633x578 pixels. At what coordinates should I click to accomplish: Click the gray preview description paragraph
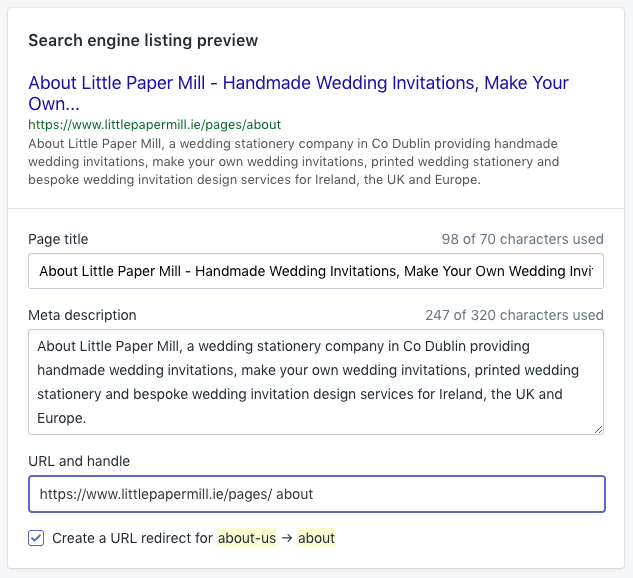click(x=293, y=161)
